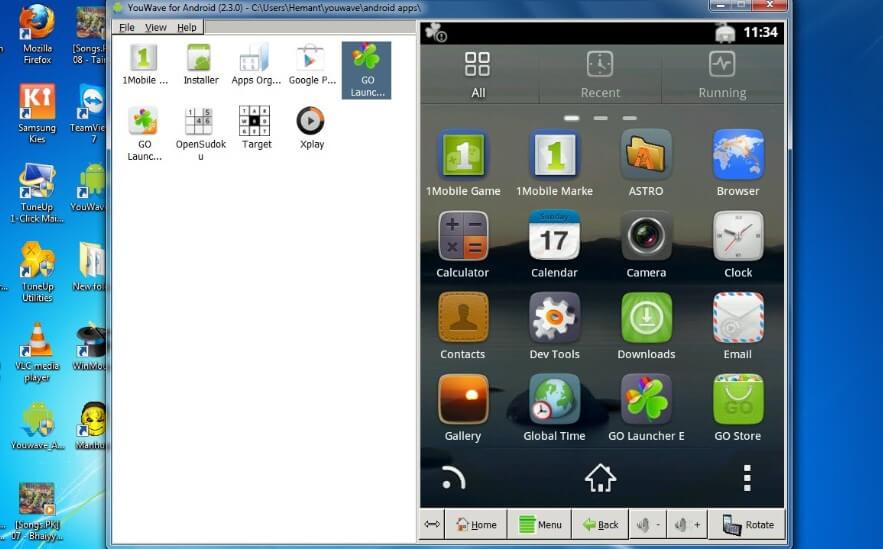Go to third drawer page indicator
Screen dimensions: 883x549
pyautogui.click(x=630, y=118)
